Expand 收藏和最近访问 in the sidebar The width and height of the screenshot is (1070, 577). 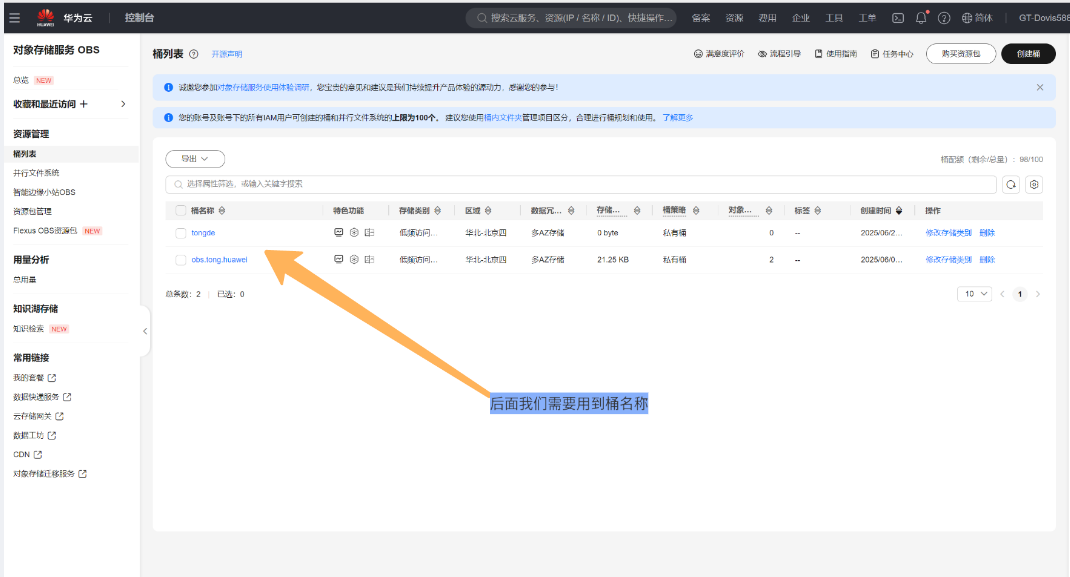(x=123, y=104)
